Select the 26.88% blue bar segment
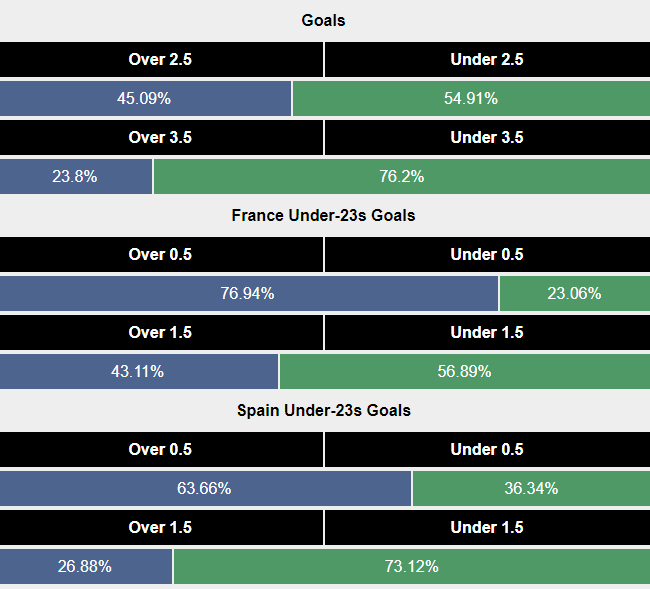This screenshot has height=589, width=650. tap(85, 566)
